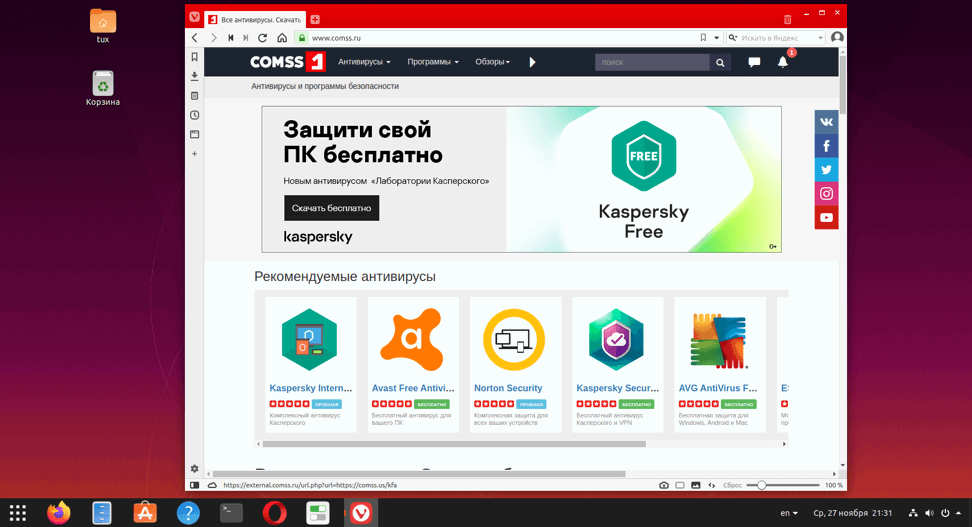Open the closed tabs trash can

coord(787,19)
